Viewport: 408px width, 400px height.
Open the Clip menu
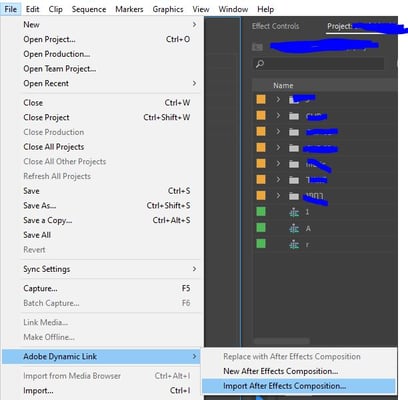[55, 9]
